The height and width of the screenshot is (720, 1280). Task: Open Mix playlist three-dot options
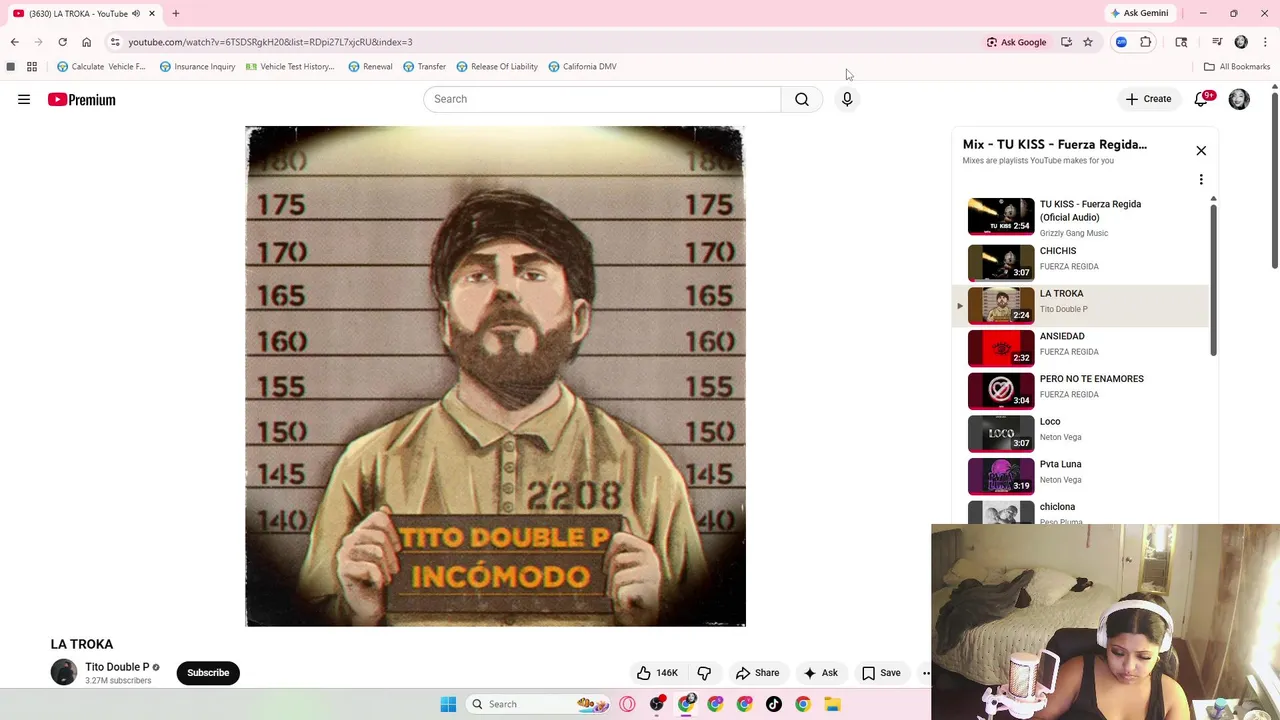click(x=1201, y=180)
